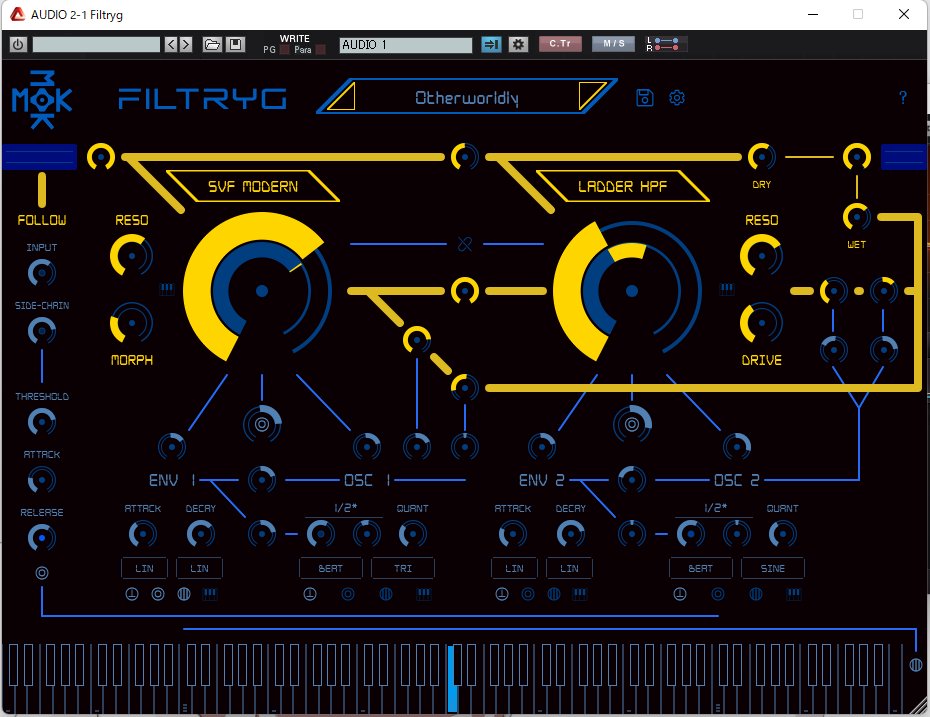Toggle ENV 2 keyboard trigger icon
The image size is (930, 717).
click(x=580, y=594)
